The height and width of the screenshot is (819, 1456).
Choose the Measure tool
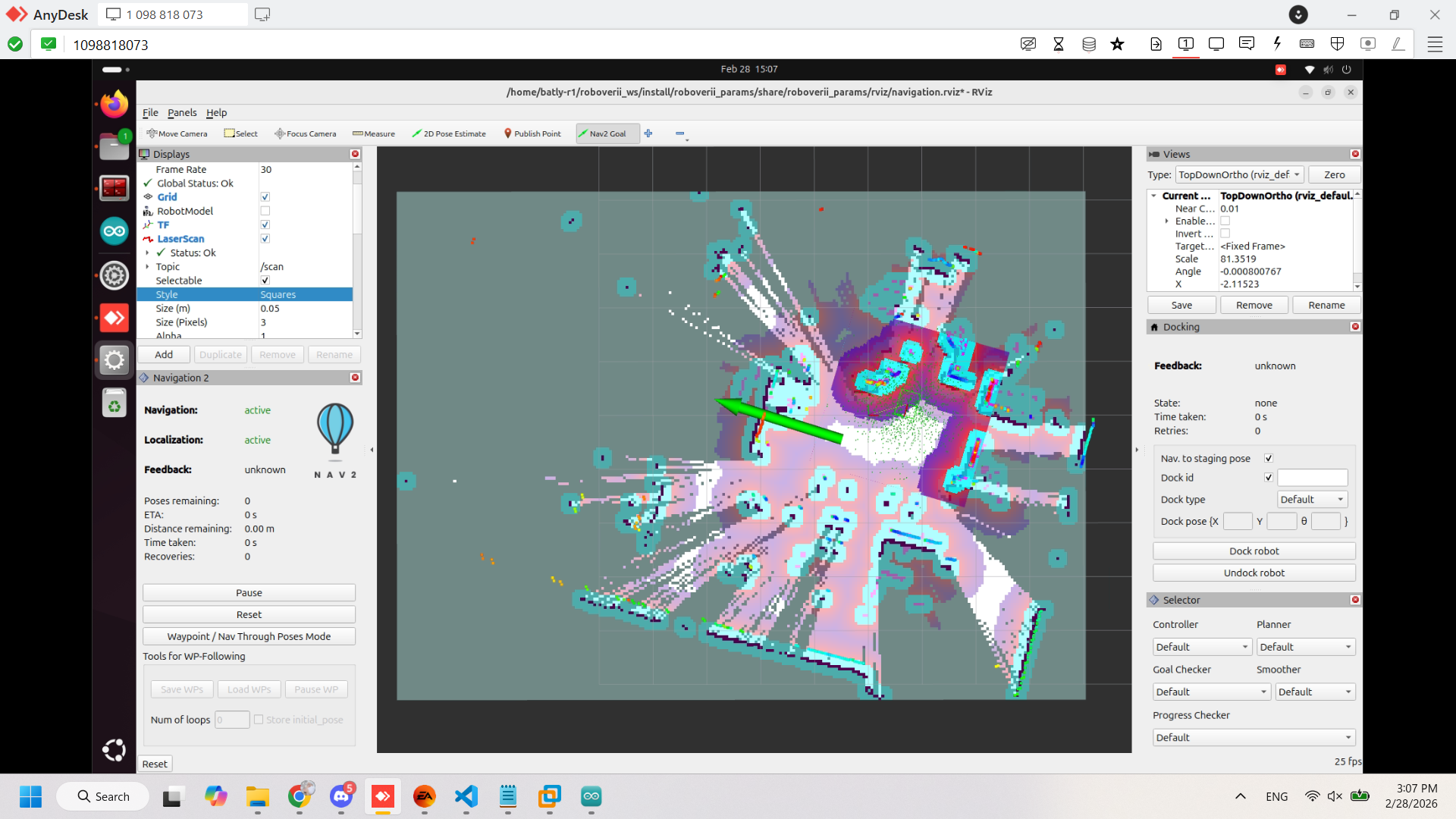coord(374,133)
